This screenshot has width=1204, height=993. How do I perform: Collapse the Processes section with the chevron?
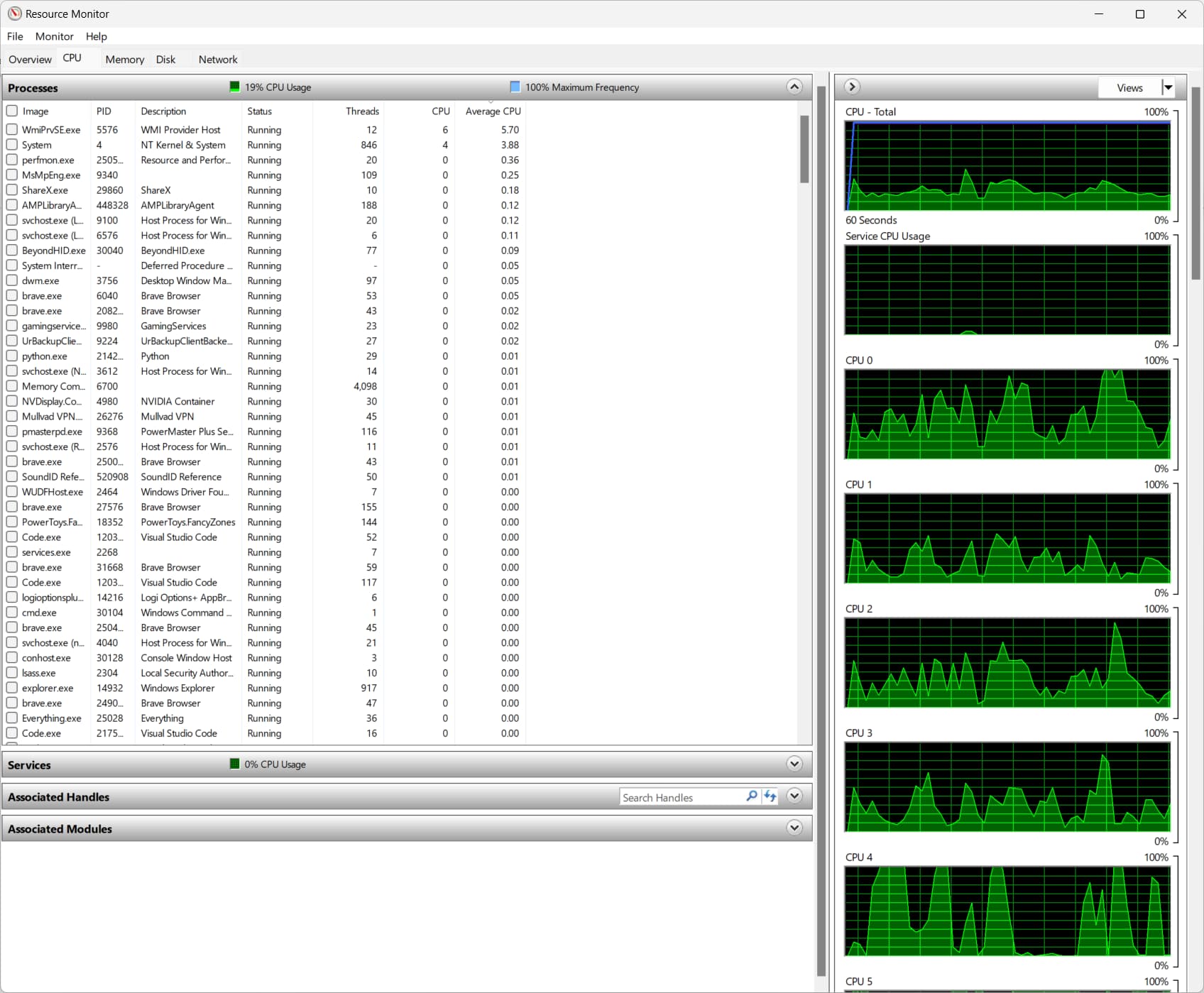point(794,87)
